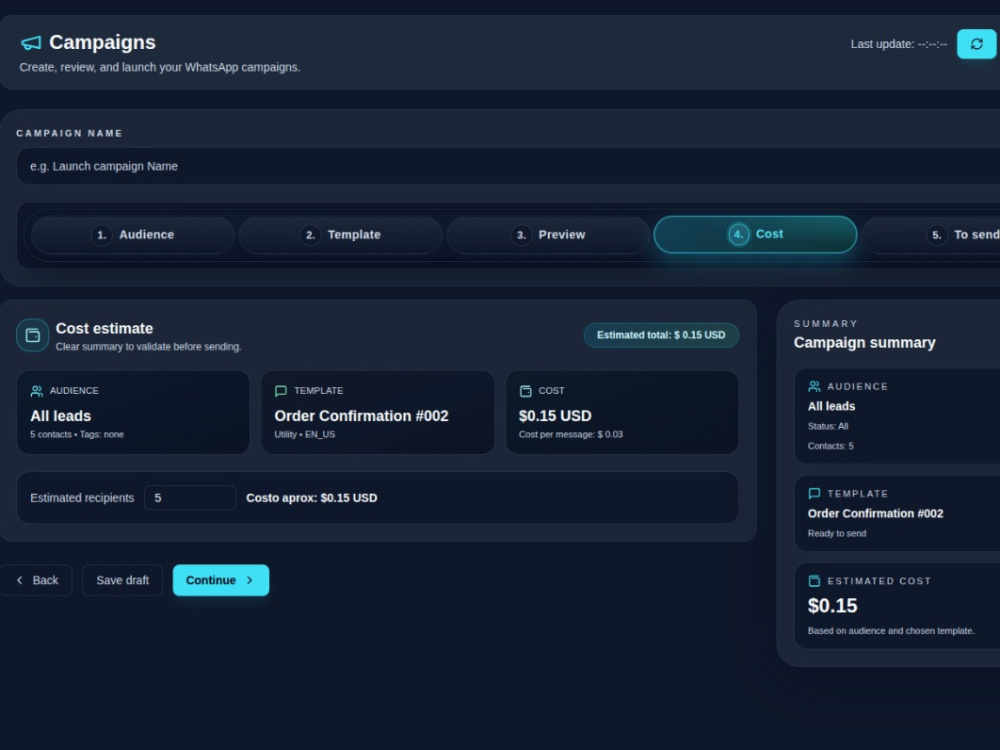Click the Cost estimate wallet icon
This screenshot has width=1000, height=750.
pyautogui.click(x=33, y=335)
